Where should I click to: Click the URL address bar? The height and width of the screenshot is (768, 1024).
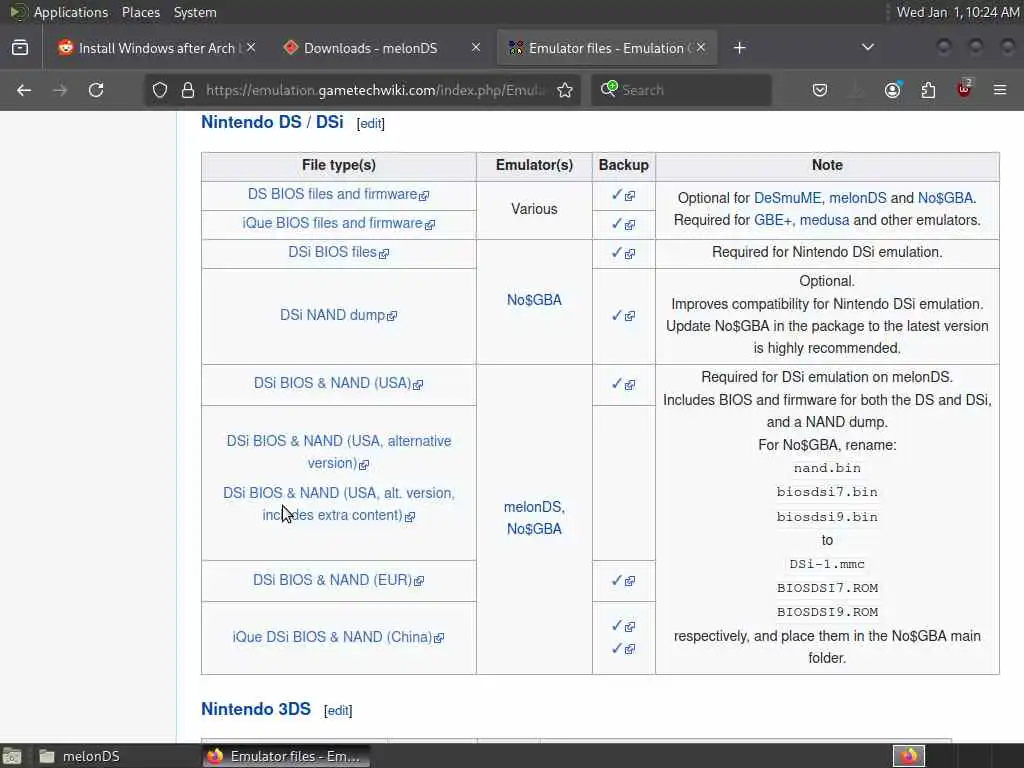pos(375,90)
